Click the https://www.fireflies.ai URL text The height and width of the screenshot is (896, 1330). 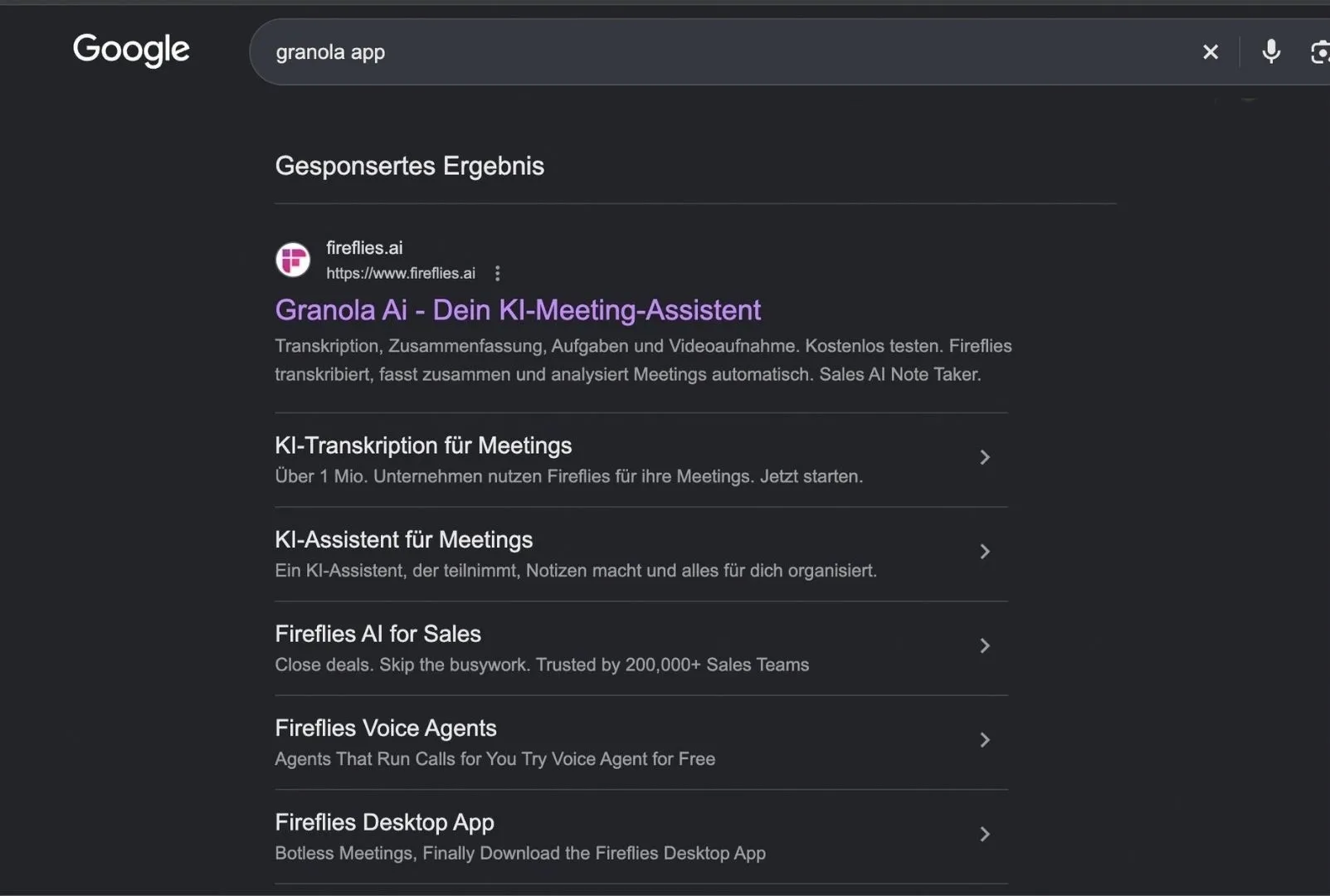coord(401,273)
